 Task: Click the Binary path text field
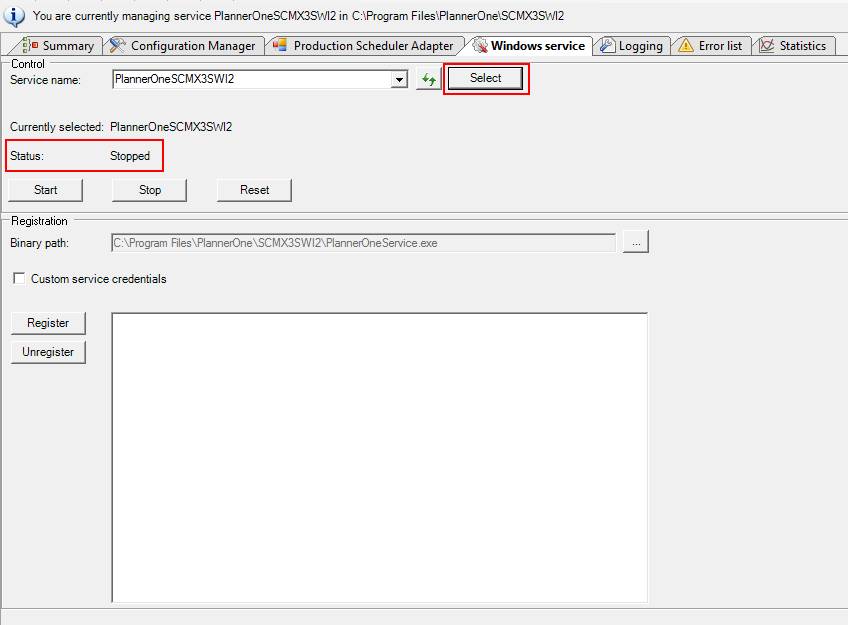(x=363, y=243)
